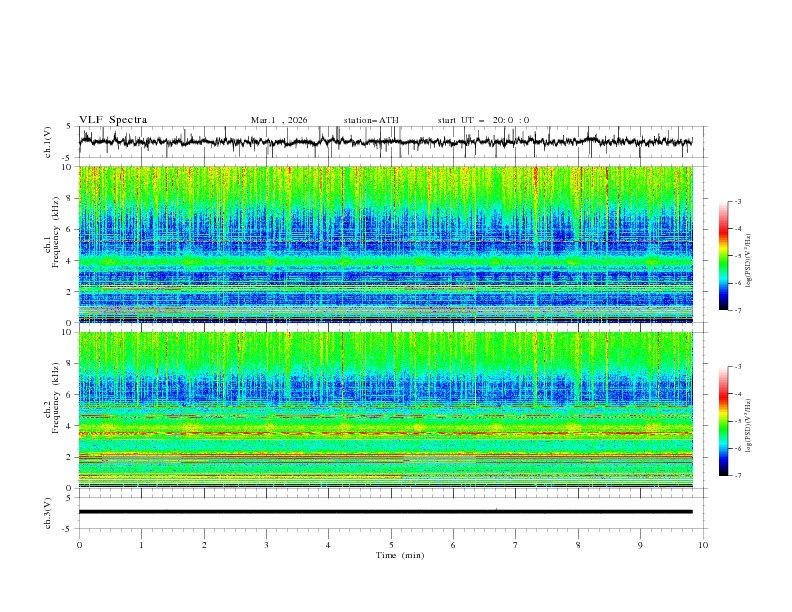This screenshot has width=792, height=612.
Task: Click tick label '1' on the Time axis
Action: 141,545
